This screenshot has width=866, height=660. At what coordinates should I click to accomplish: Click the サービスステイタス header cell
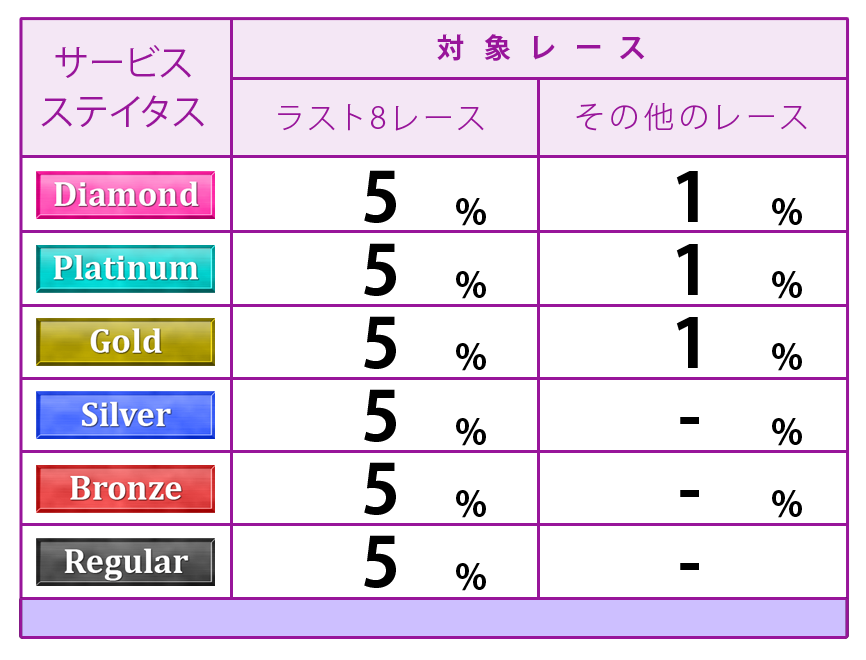pyautogui.click(x=126, y=87)
